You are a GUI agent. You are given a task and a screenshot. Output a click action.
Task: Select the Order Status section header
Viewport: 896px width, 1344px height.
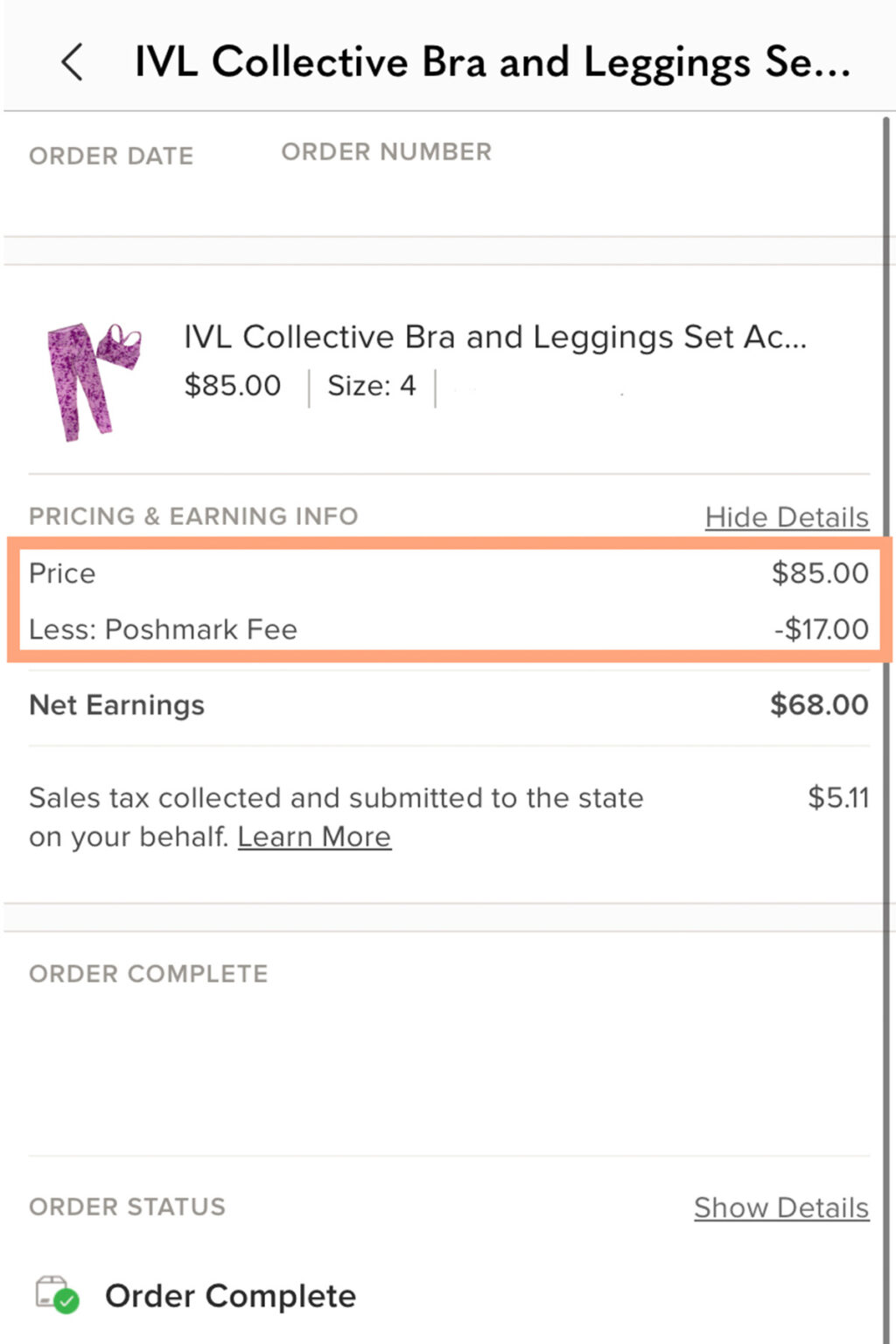coord(127,1207)
